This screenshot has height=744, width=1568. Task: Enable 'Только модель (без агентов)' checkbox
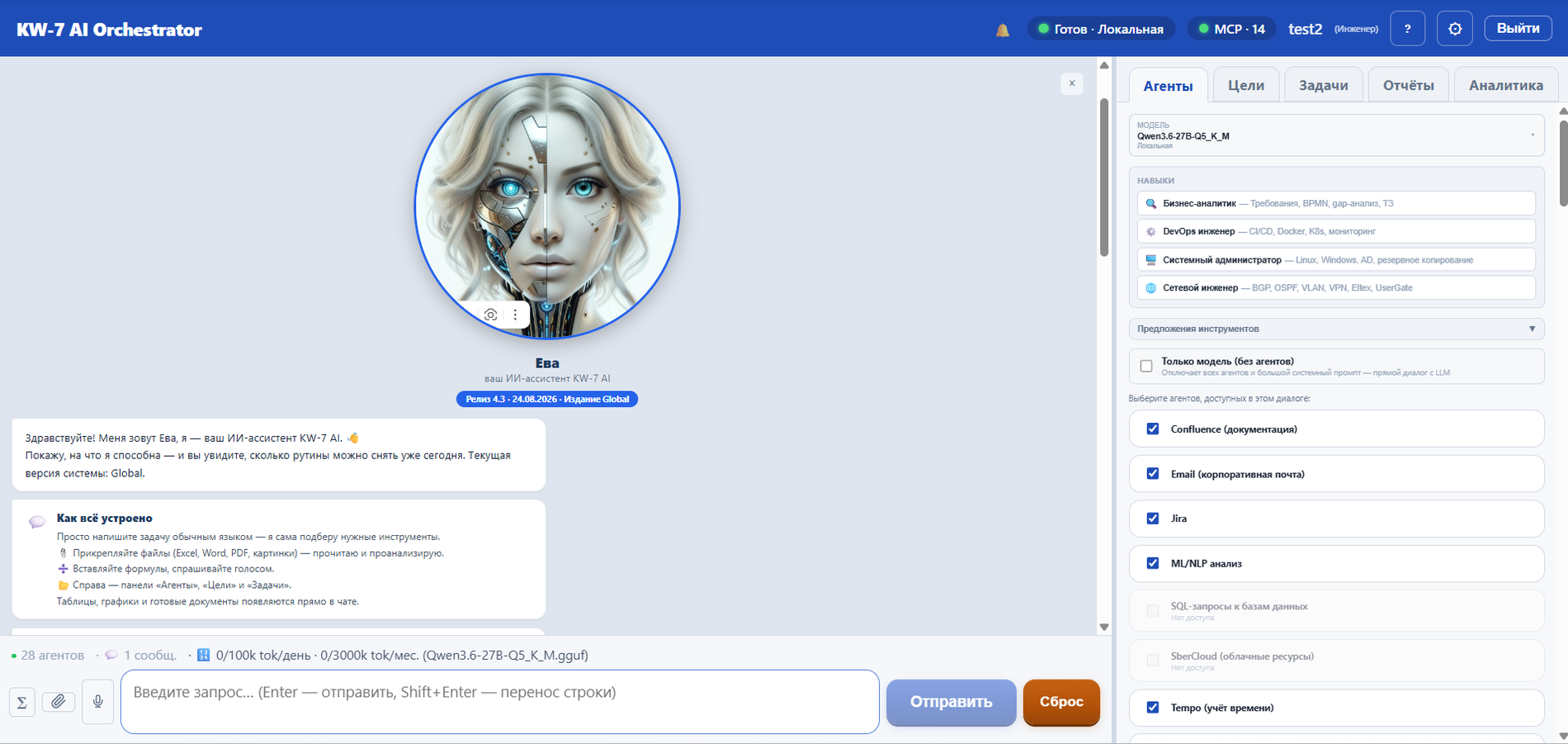1145,366
